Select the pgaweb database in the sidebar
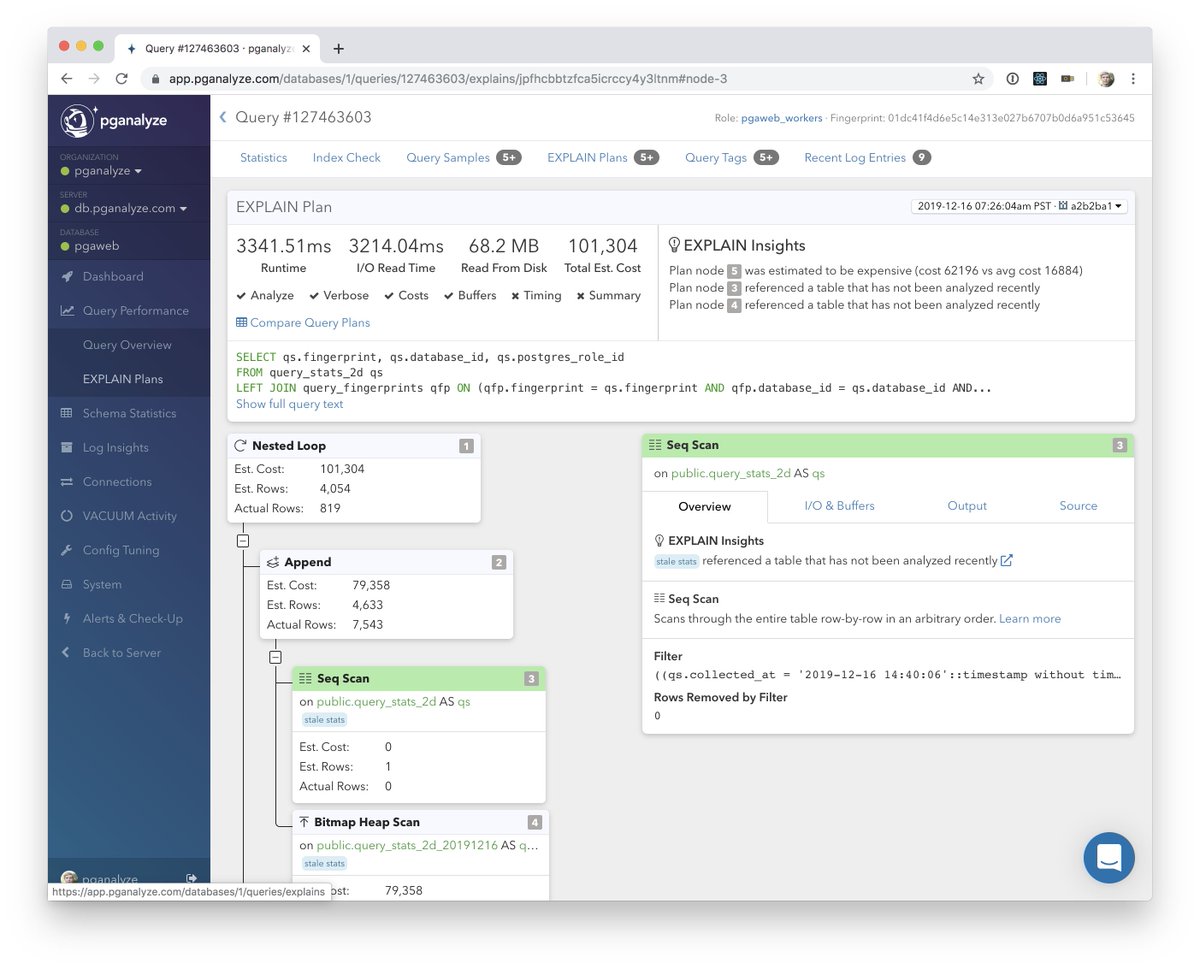1200x969 pixels. click(x=95, y=246)
